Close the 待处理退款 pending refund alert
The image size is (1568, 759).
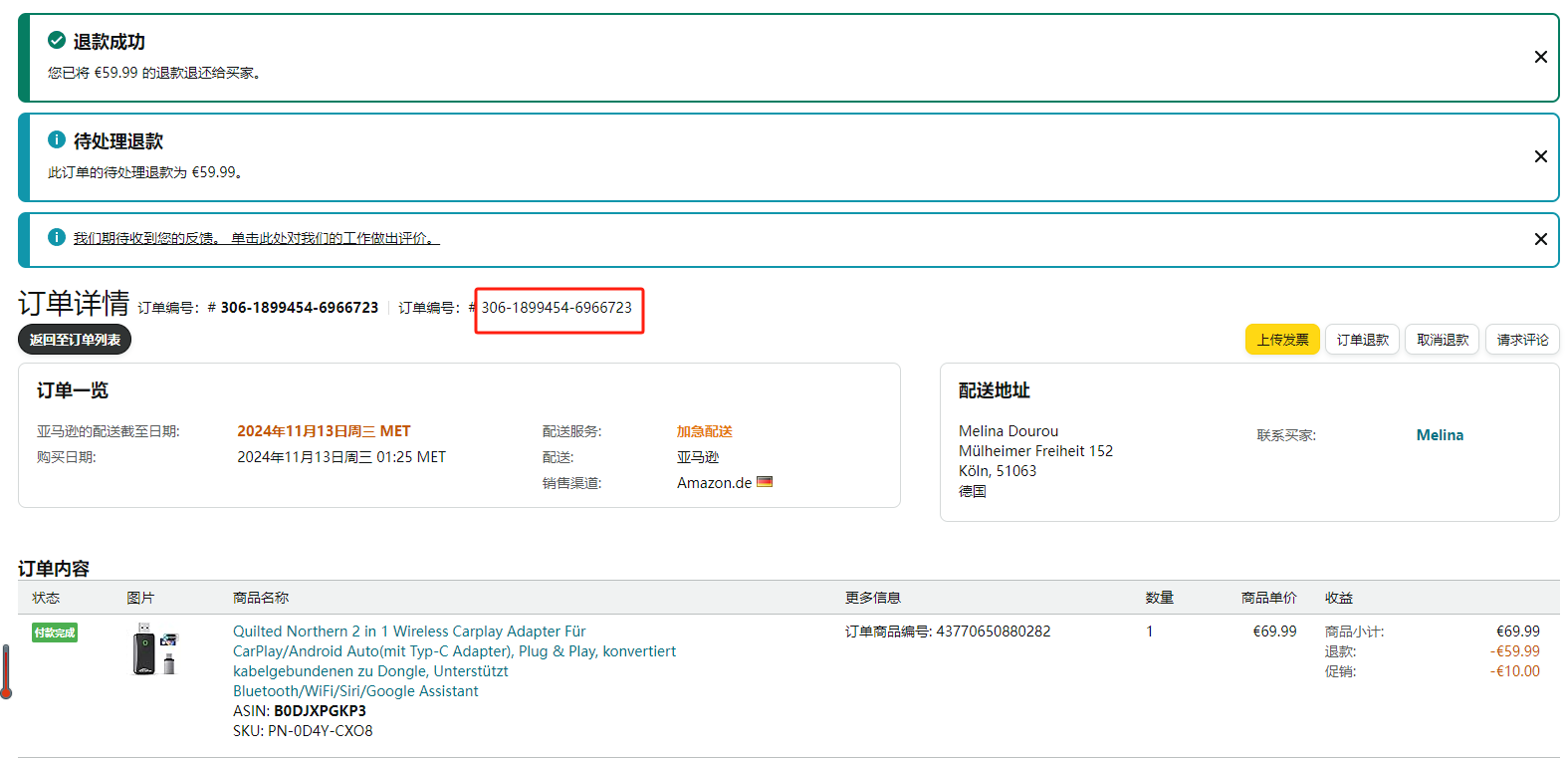click(x=1540, y=156)
